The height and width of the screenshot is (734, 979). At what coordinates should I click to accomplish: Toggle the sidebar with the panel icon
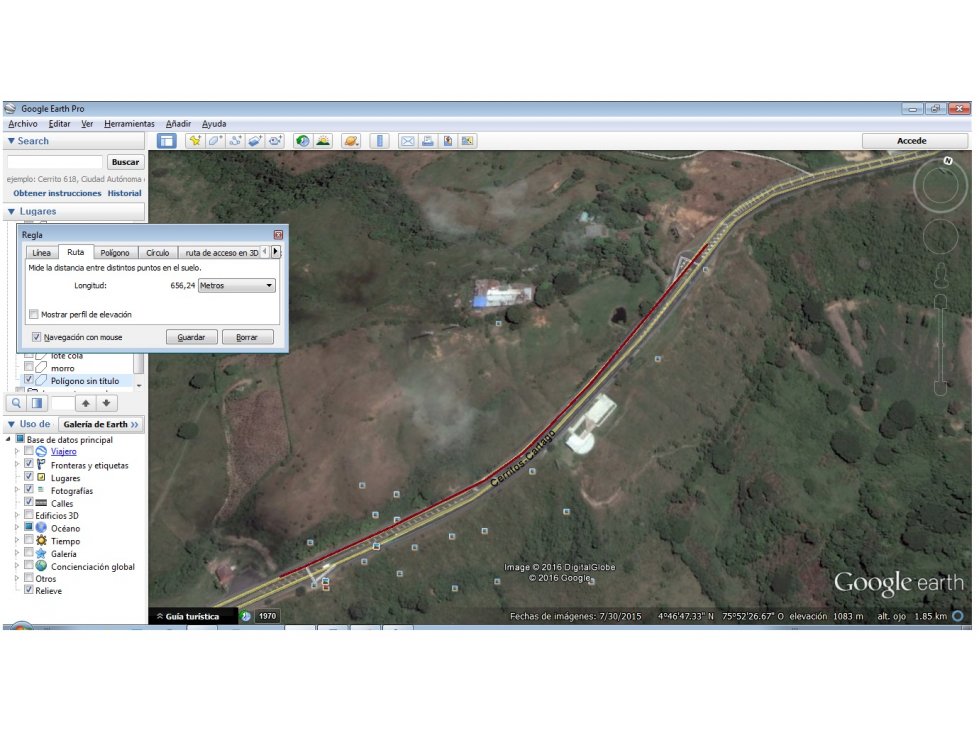pyautogui.click(x=167, y=141)
